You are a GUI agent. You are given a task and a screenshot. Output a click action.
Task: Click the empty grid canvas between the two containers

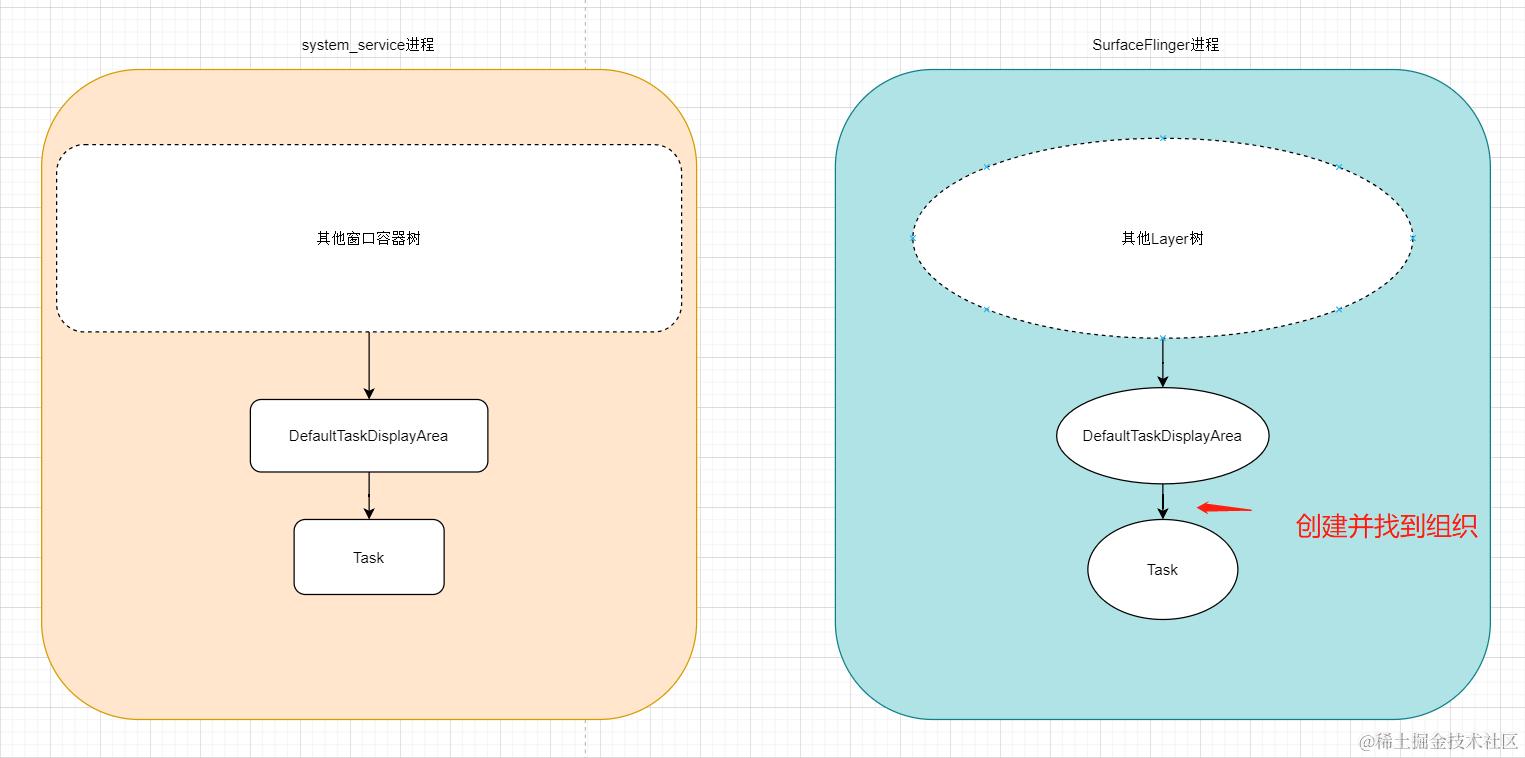(765, 400)
